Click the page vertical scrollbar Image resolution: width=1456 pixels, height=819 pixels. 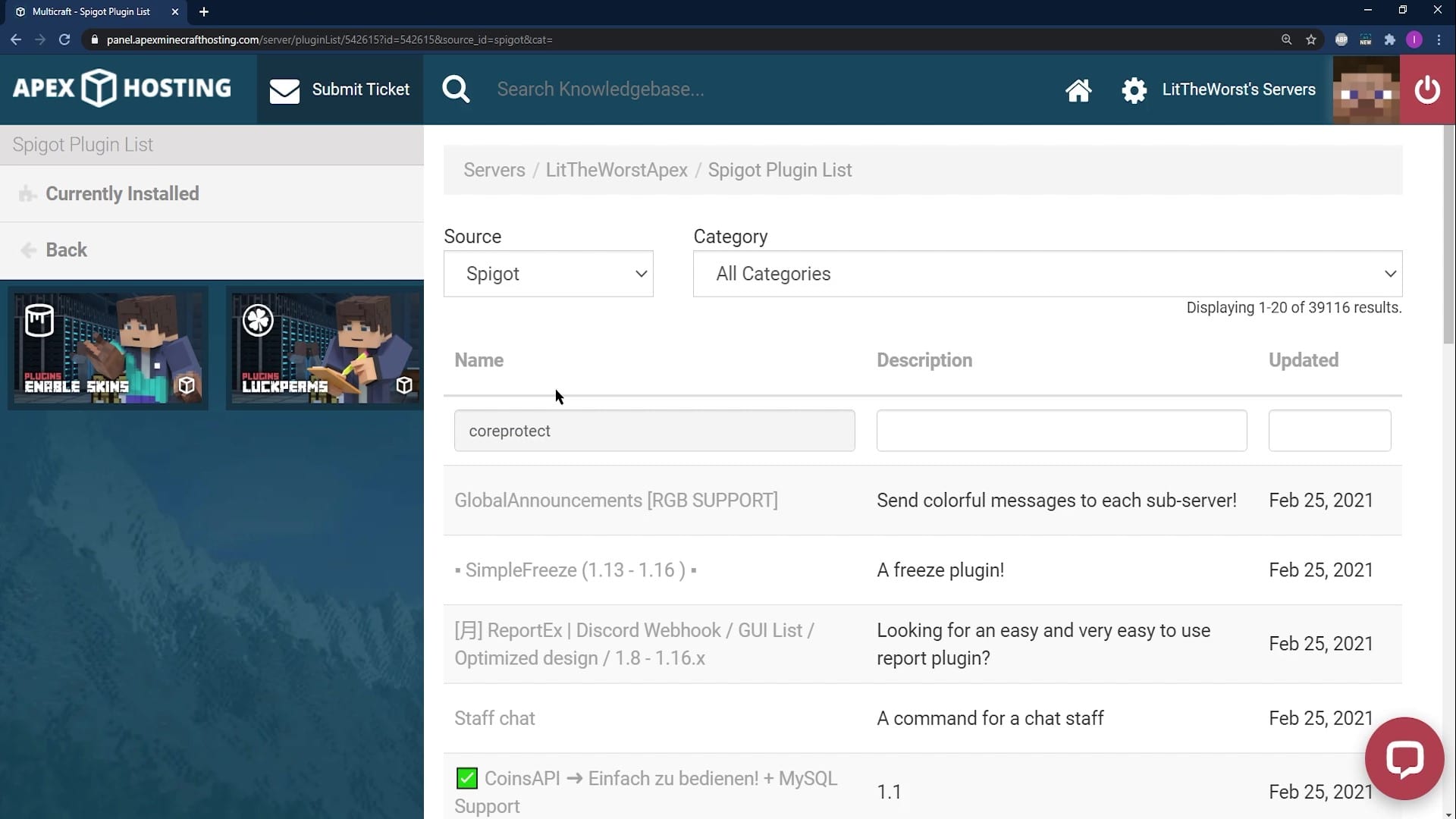[1448, 235]
